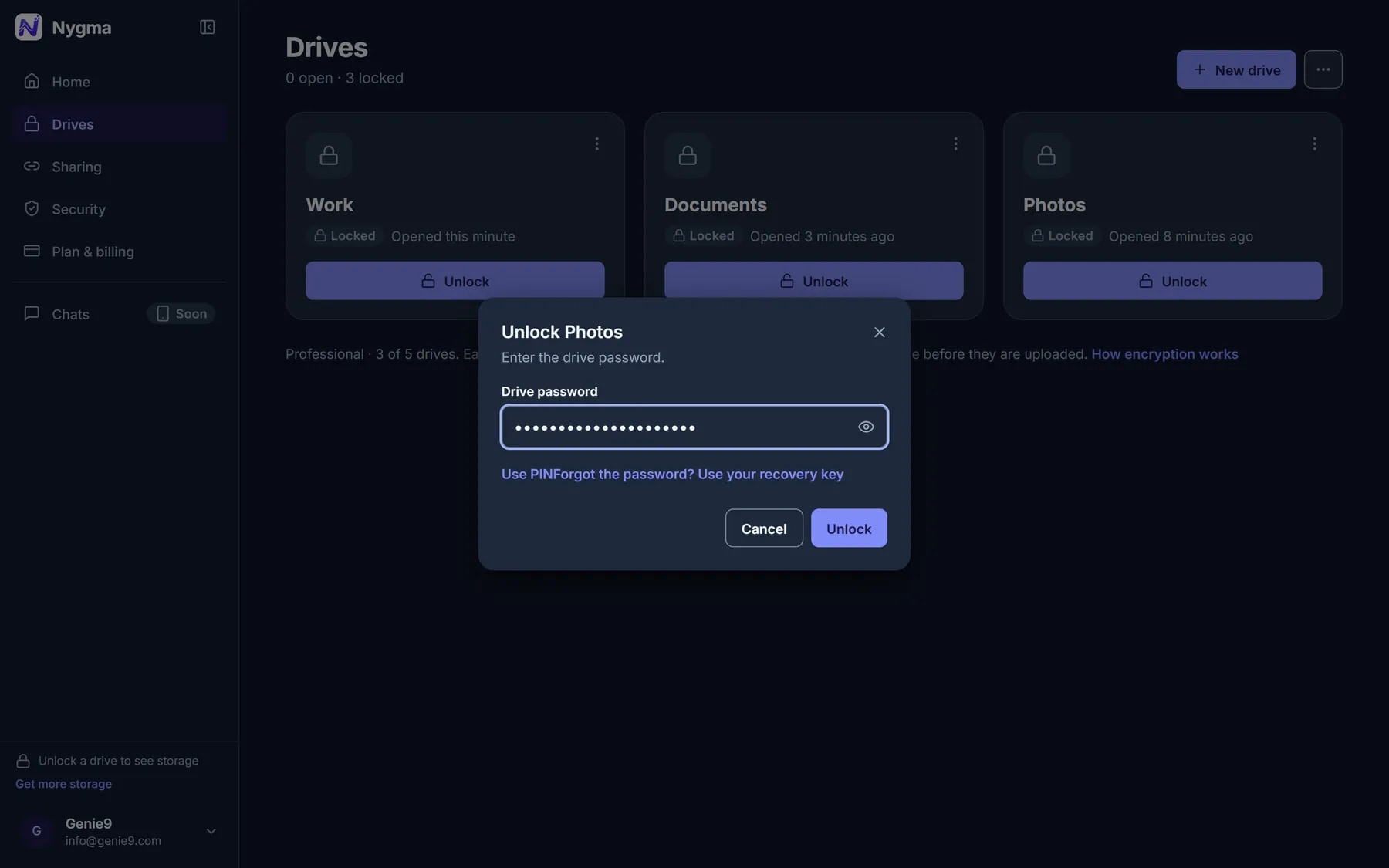Collapse the sidebar panel icon
The image size is (1389, 868).
tap(207, 27)
